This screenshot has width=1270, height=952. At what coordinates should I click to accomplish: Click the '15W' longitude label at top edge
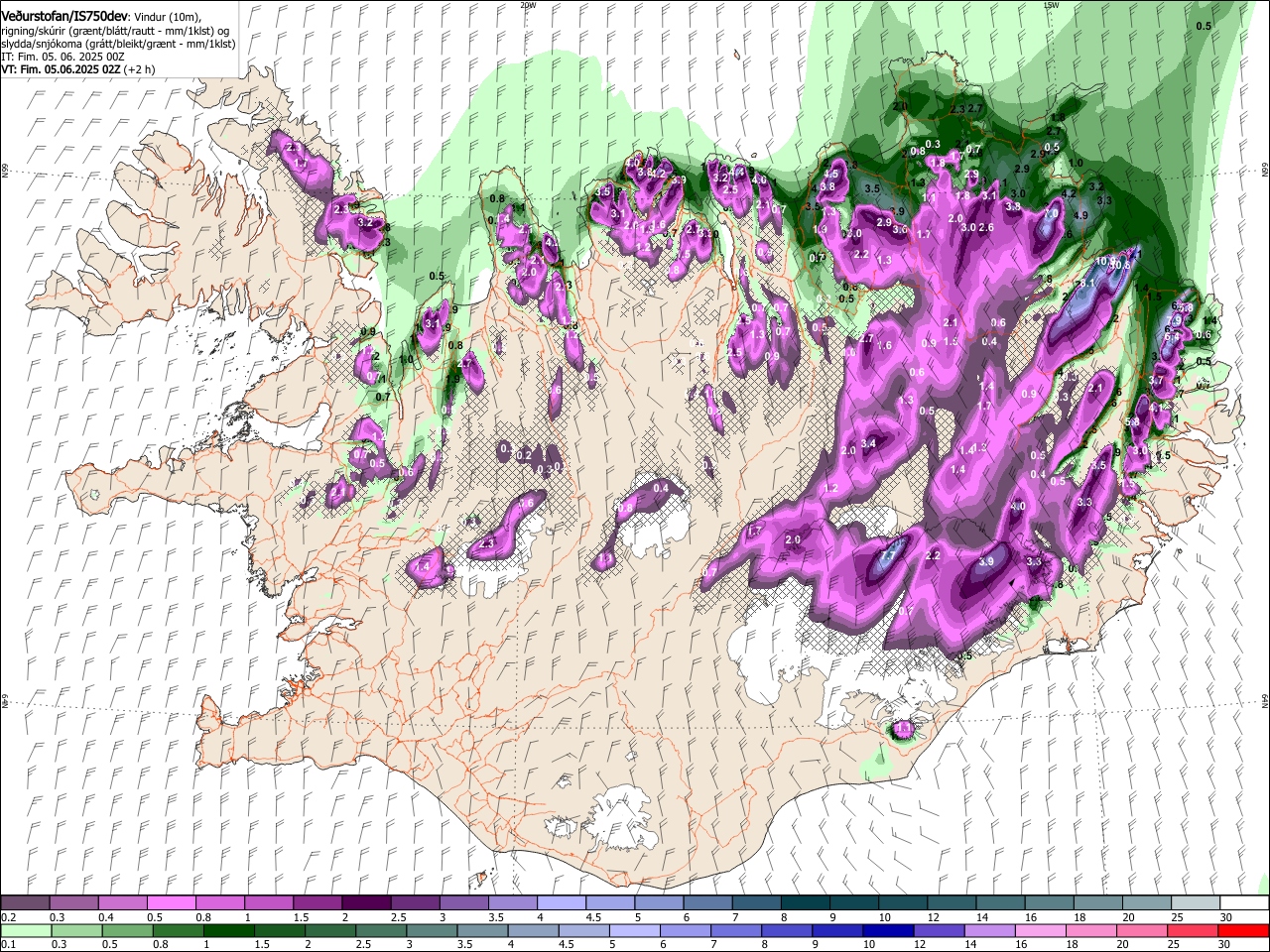click(1051, 5)
